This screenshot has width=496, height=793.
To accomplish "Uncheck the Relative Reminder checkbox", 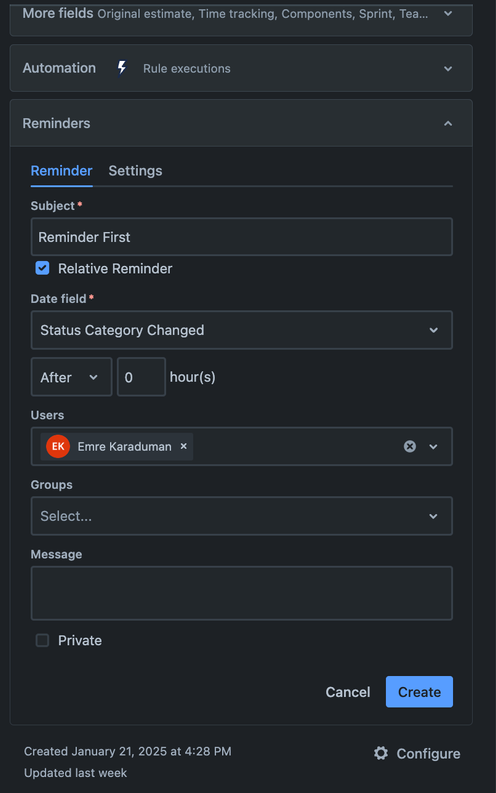I will 42,268.
